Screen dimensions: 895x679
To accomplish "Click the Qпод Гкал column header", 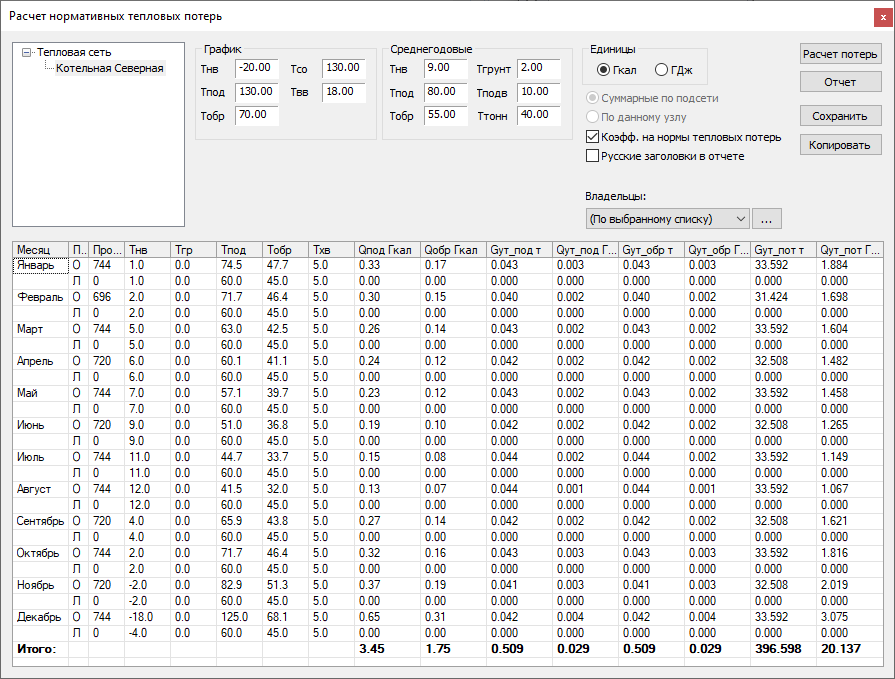I will coord(385,249).
